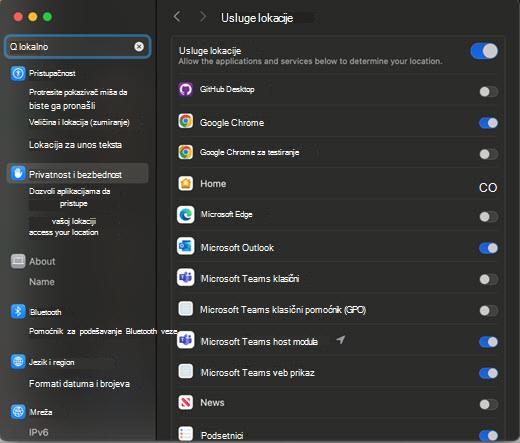Click the Microsoft Teams veb prikaz label
The image size is (520, 443).
click(257, 373)
